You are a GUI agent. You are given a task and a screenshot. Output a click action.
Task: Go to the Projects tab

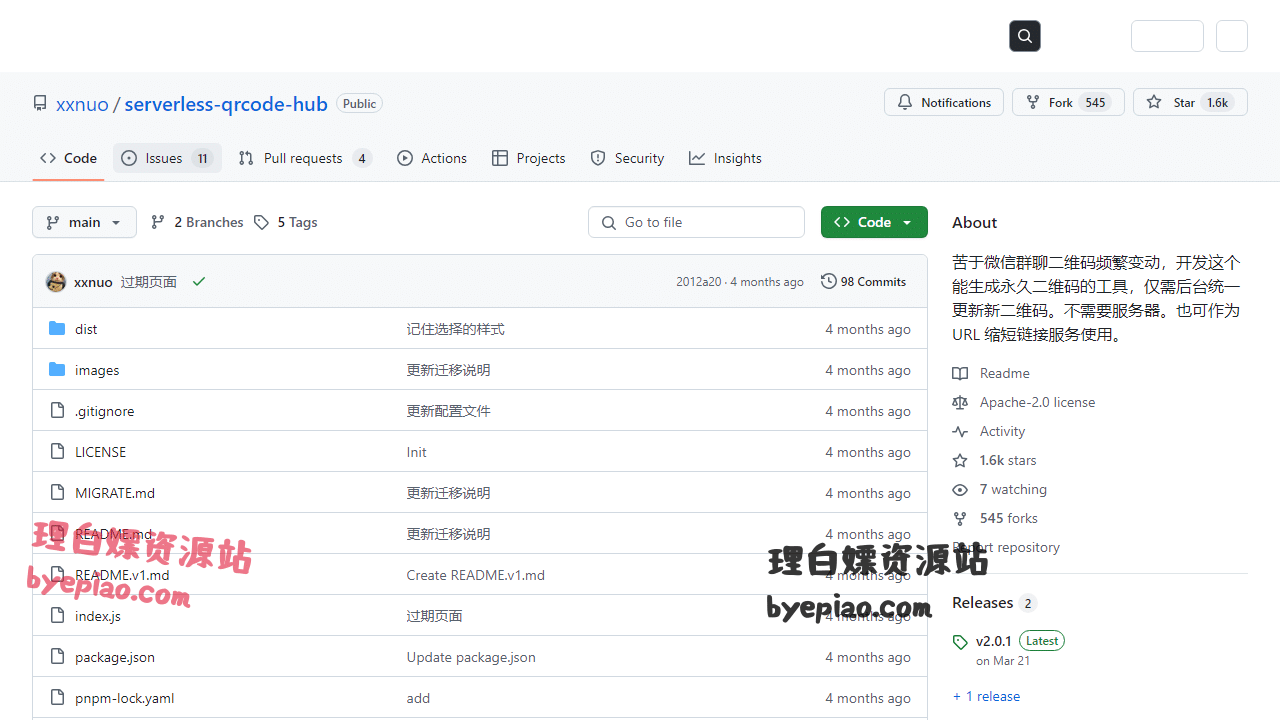(x=529, y=158)
